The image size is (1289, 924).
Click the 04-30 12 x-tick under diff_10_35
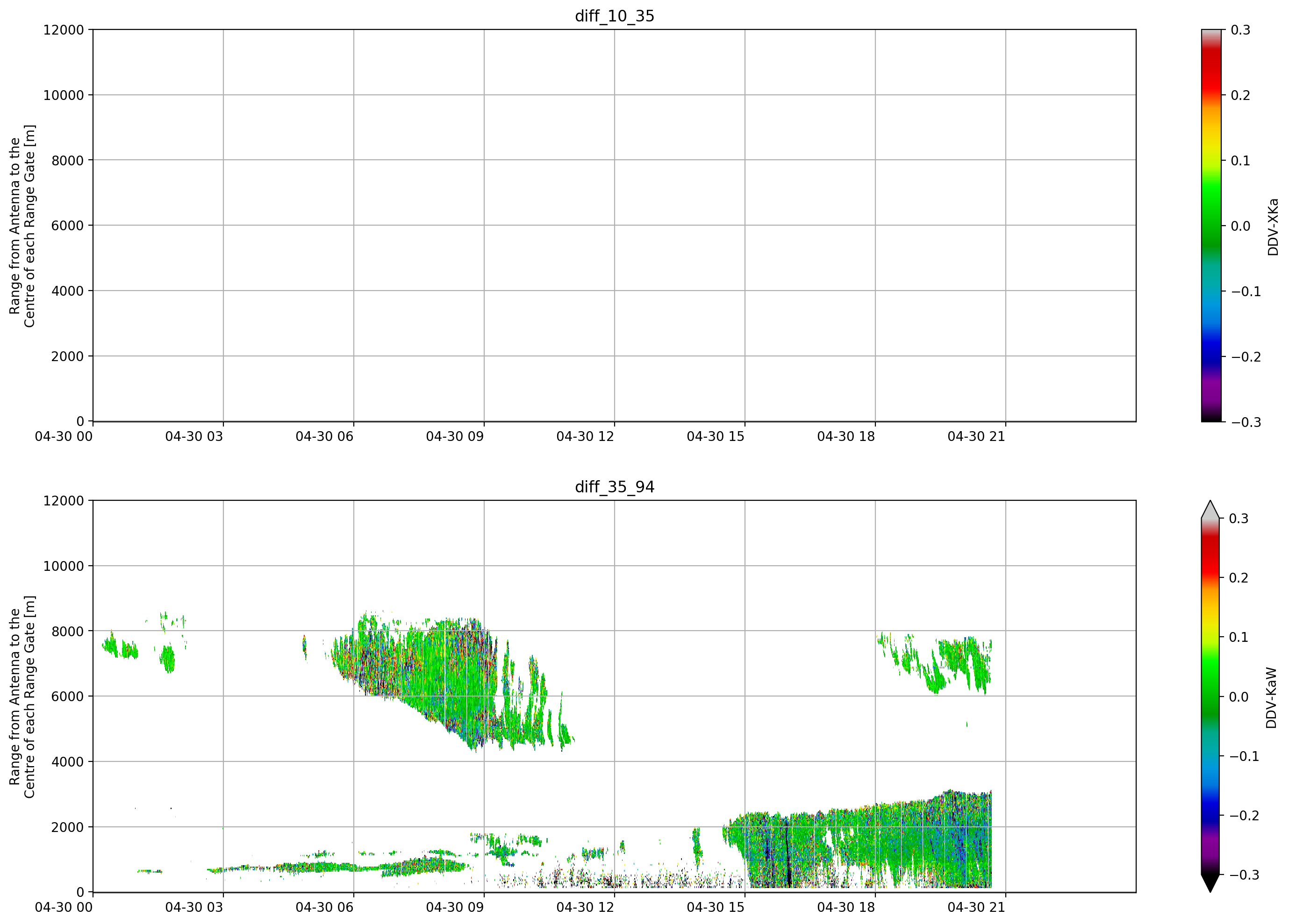(x=586, y=436)
